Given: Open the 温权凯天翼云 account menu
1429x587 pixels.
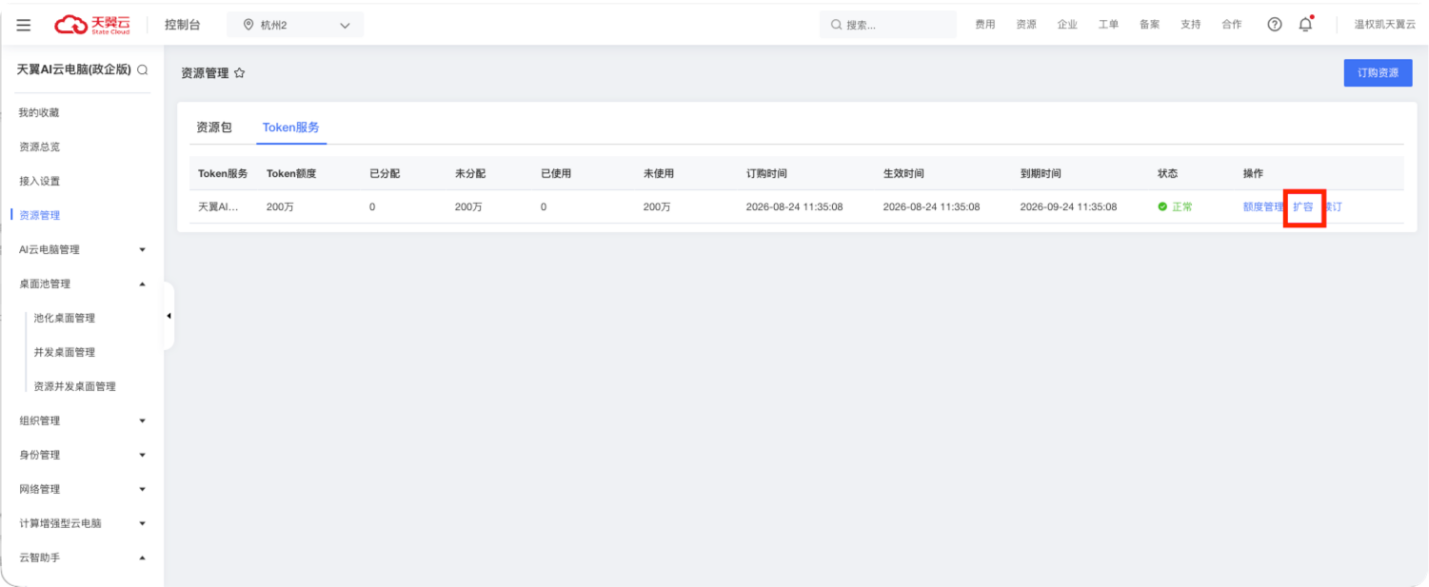Looking at the screenshot, I should click(1385, 25).
